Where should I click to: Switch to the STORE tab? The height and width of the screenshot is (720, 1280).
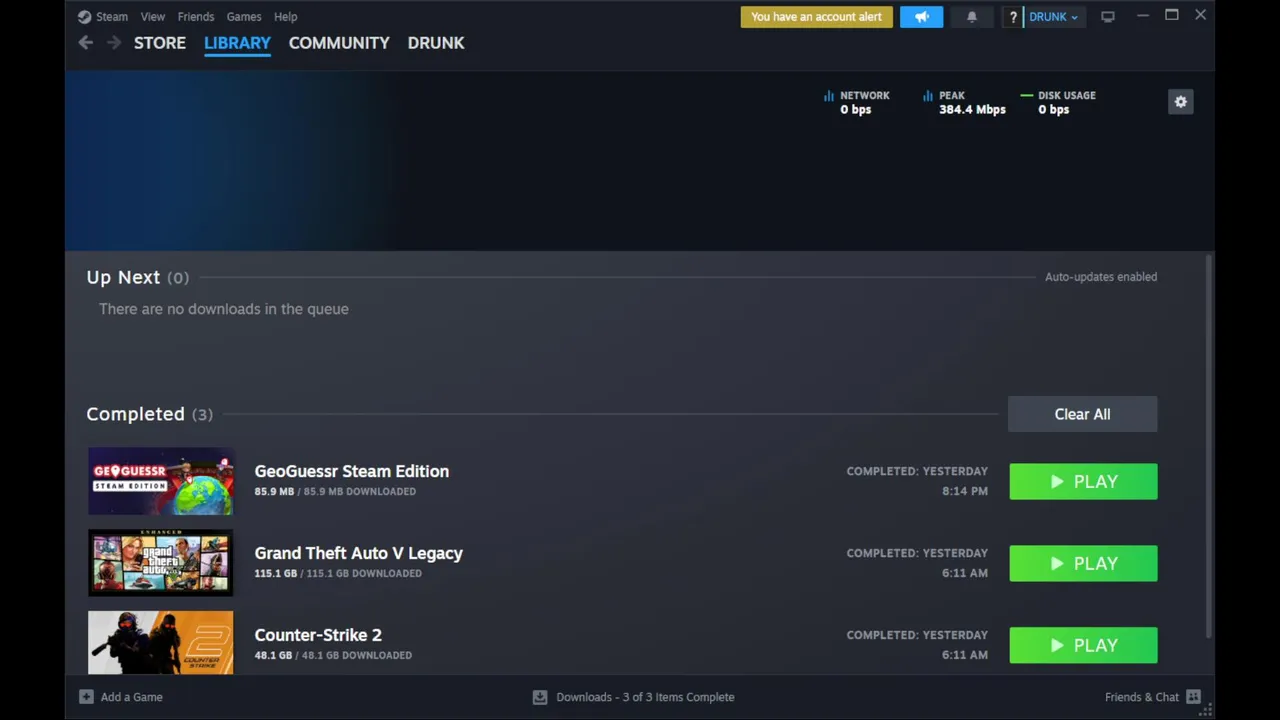click(x=160, y=43)
